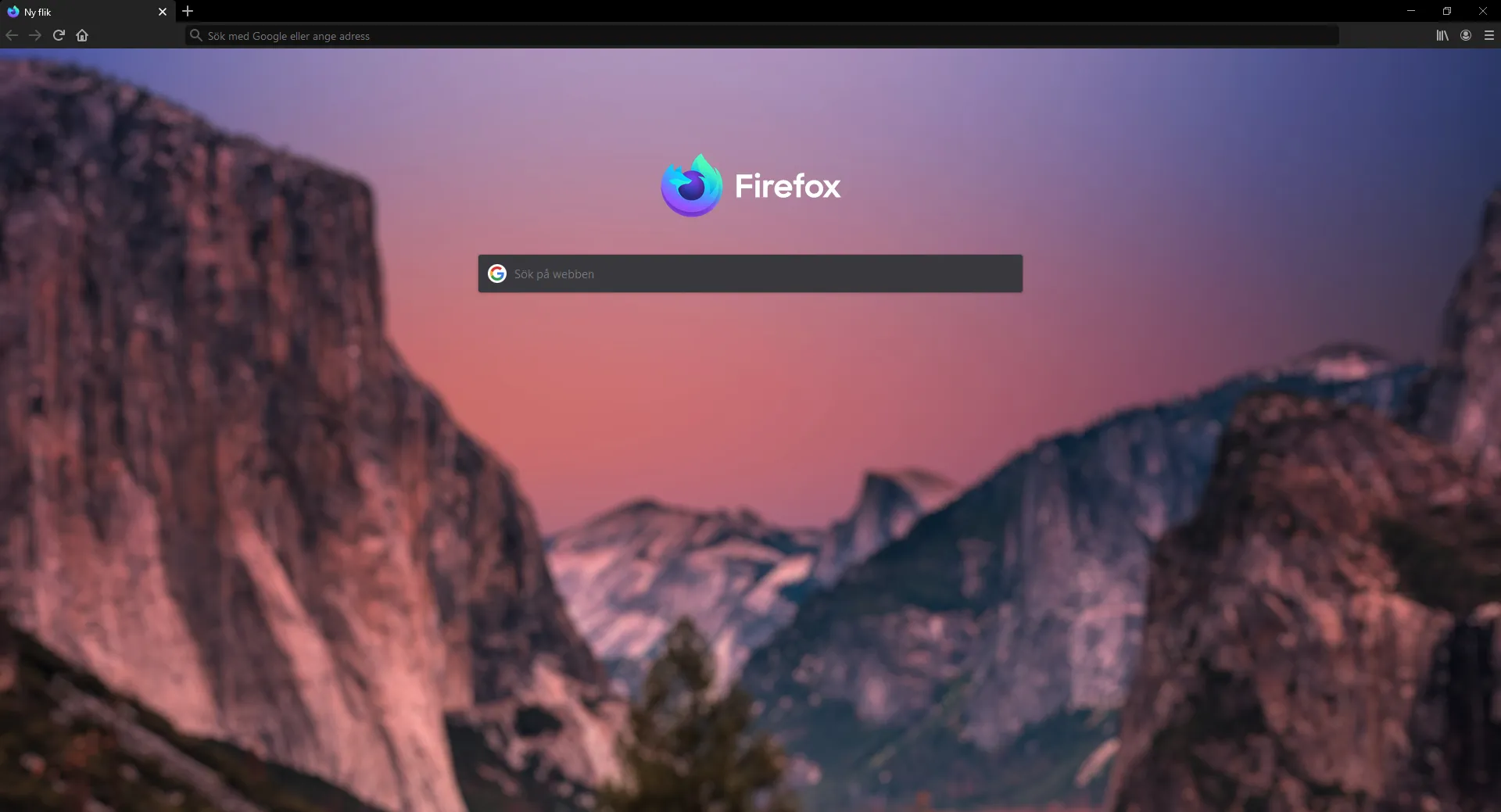Go back using the back arrow

point(12,35)
